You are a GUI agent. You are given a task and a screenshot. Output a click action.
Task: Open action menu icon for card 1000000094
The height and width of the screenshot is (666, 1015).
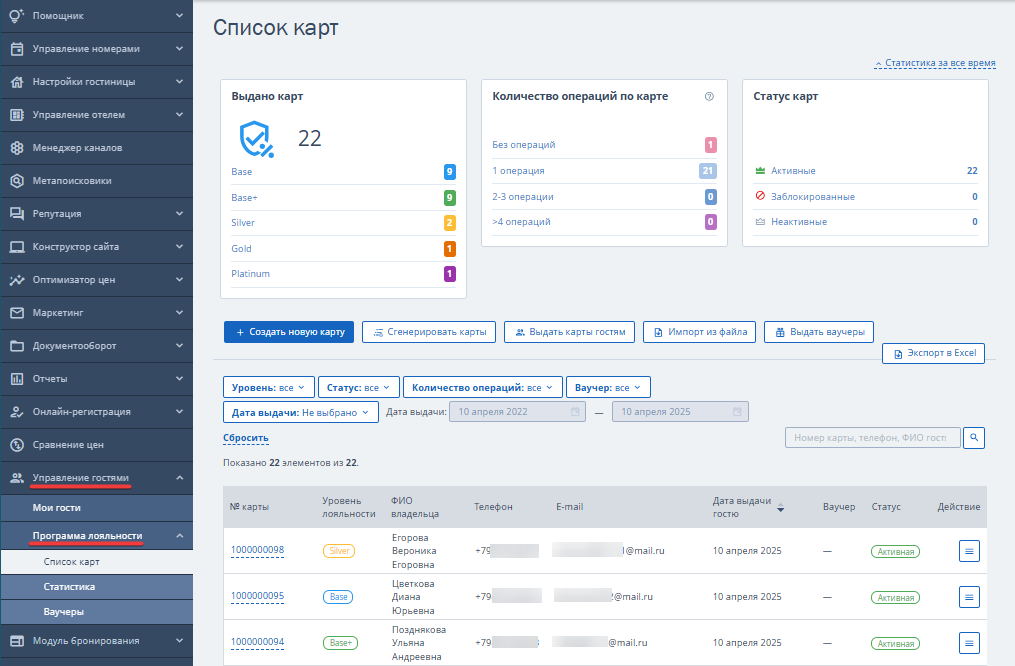tap(968, 643)
